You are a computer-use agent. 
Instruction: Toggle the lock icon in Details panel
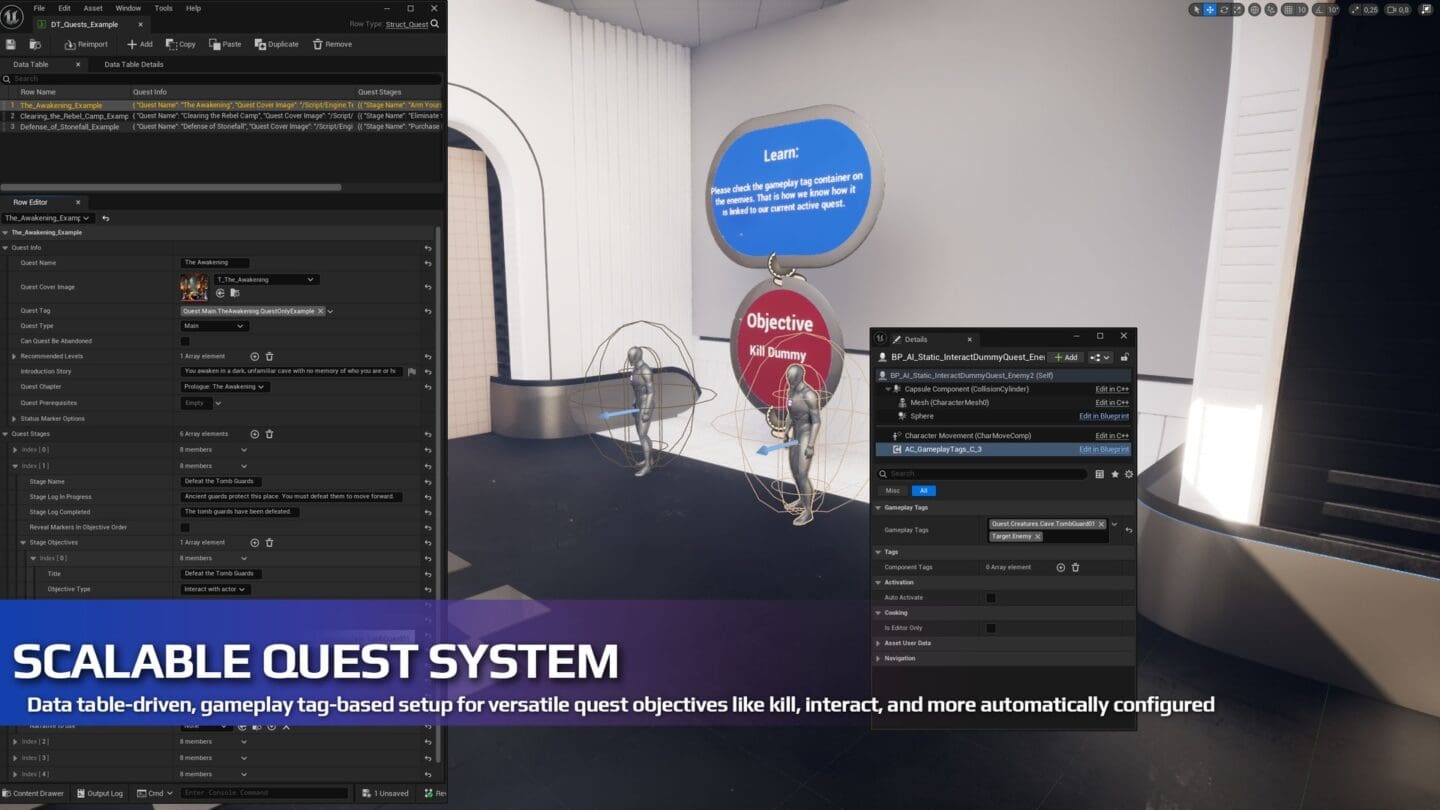coord(1125,357)
